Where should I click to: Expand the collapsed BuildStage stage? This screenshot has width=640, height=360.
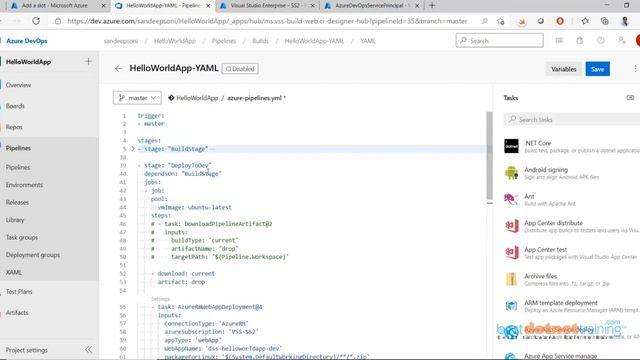133,149
